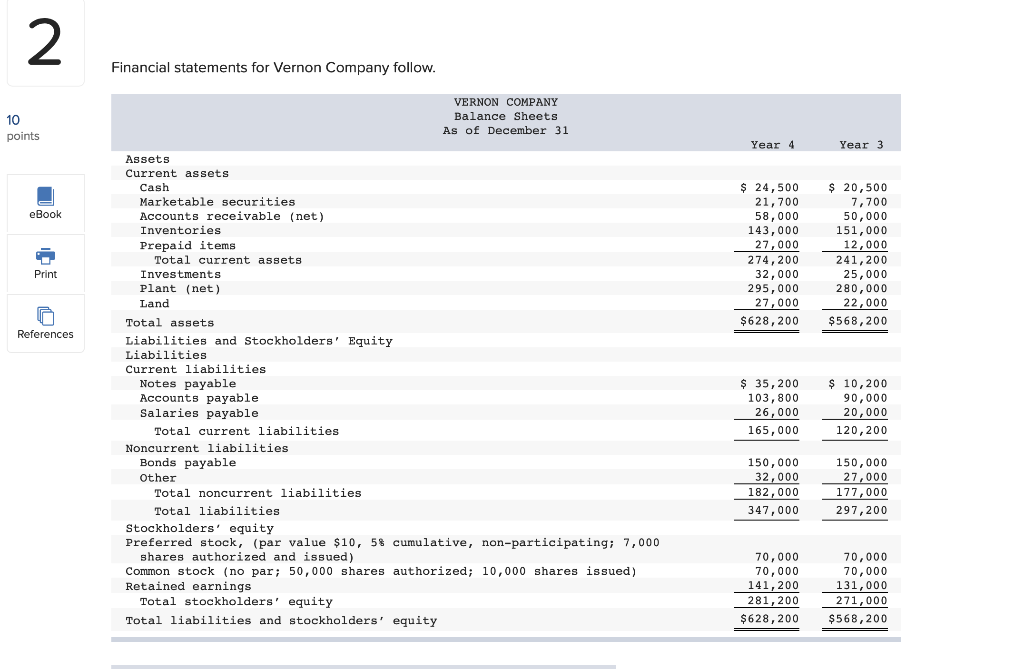
Task: Click the 'Cash' row label
Action: coord(154,188)
